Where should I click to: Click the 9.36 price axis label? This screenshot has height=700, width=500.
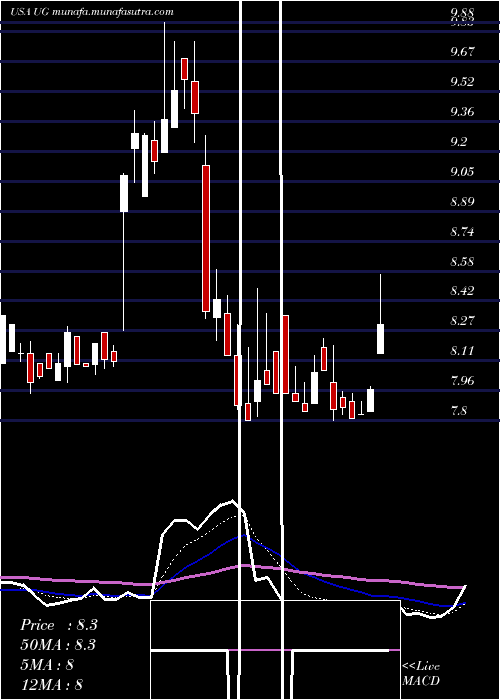(x=462, y=112)
